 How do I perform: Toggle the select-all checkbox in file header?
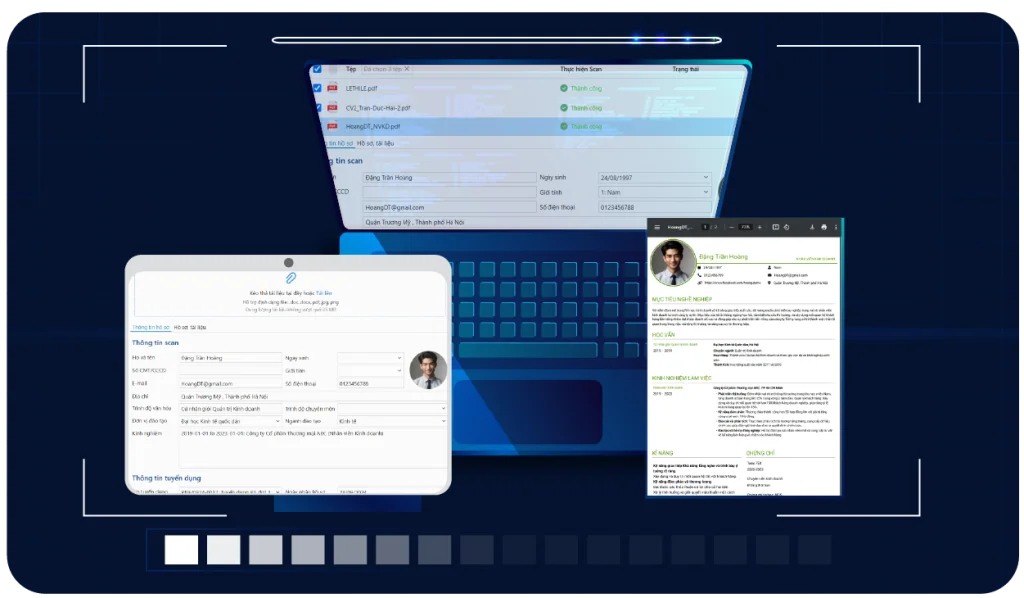click(317, 69)
